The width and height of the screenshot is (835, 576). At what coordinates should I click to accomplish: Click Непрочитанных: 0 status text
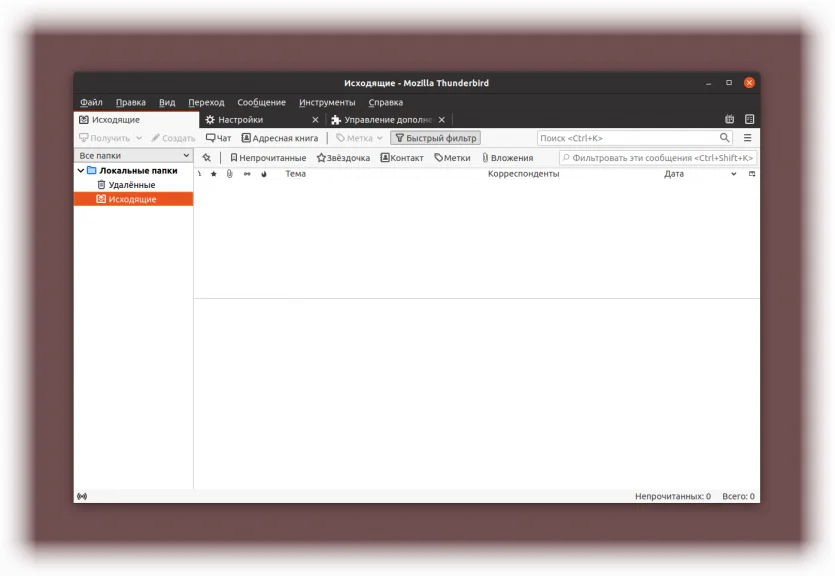click(673, 496)
